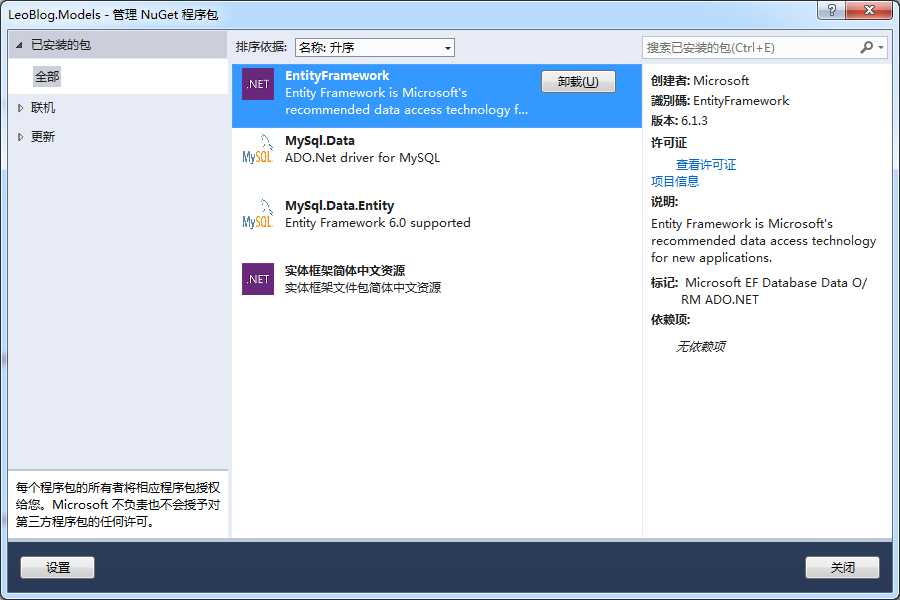Click 'Entity Framework 6.0 supported' description
The width and height of the screenshot is (900, 600).
click(x=378, y=223)
